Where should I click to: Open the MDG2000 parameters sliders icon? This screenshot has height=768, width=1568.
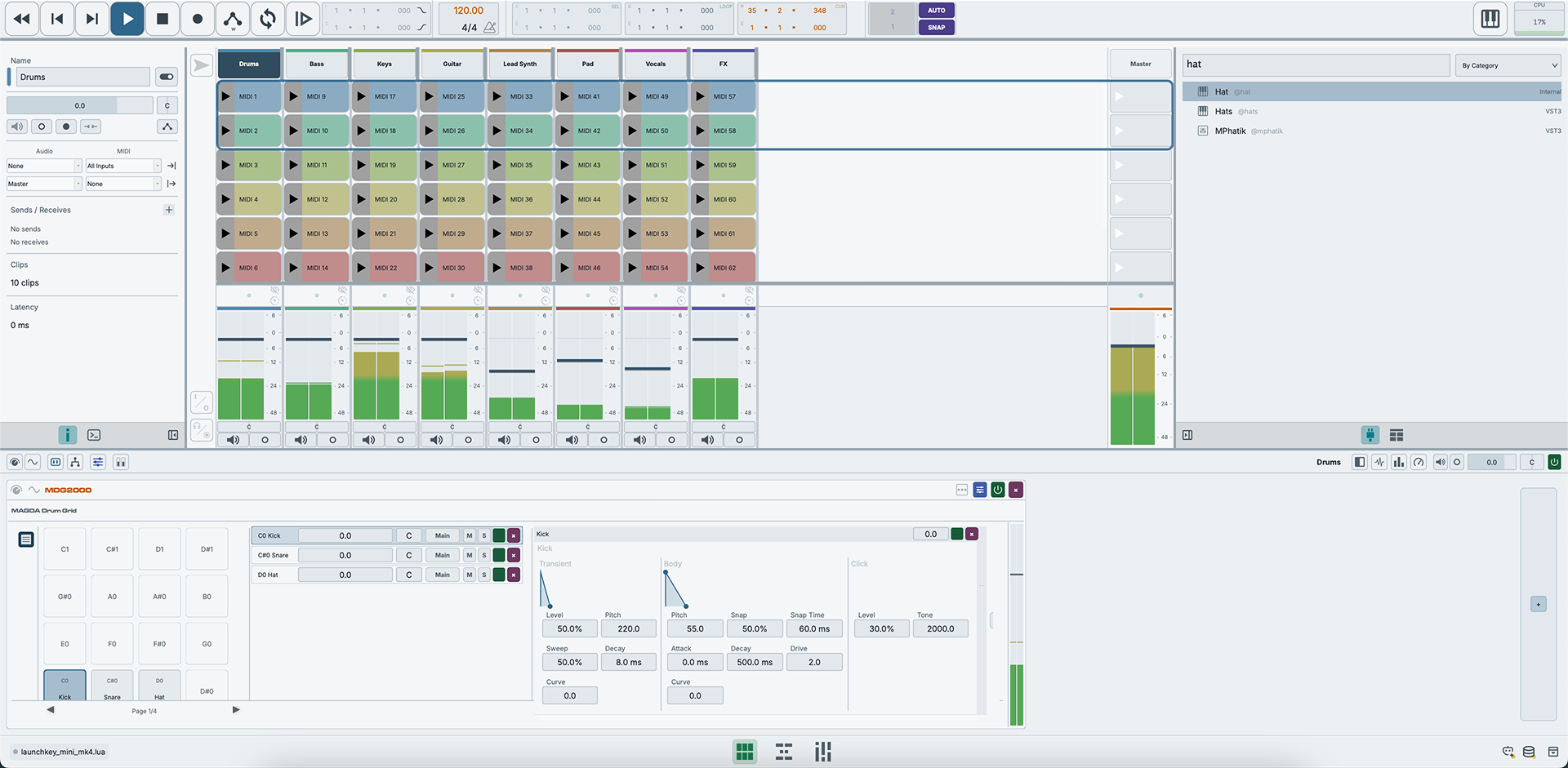(980, 490)
